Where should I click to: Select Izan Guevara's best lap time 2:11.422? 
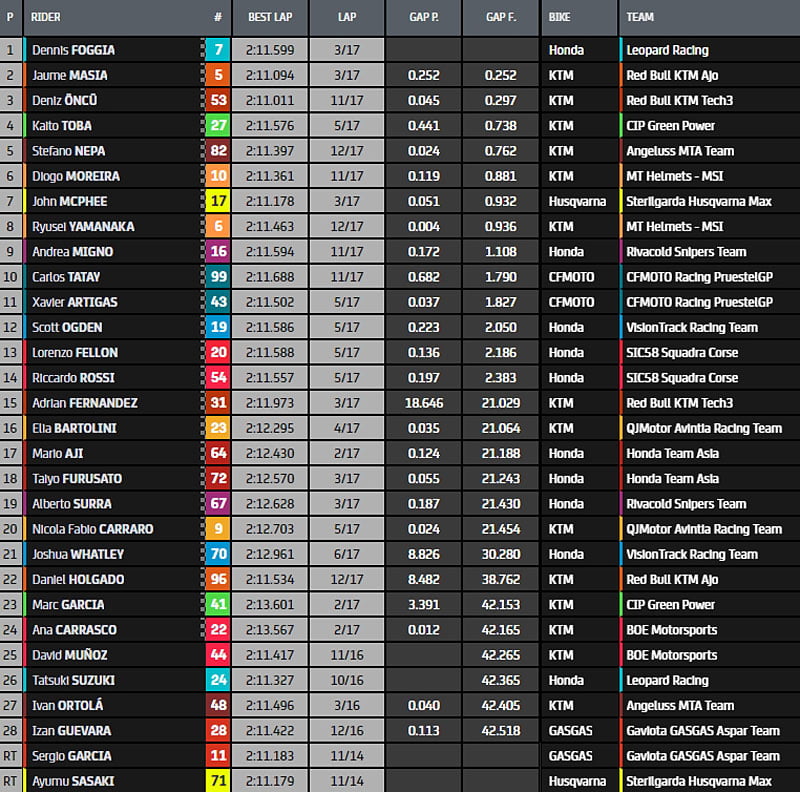[269, 731]
